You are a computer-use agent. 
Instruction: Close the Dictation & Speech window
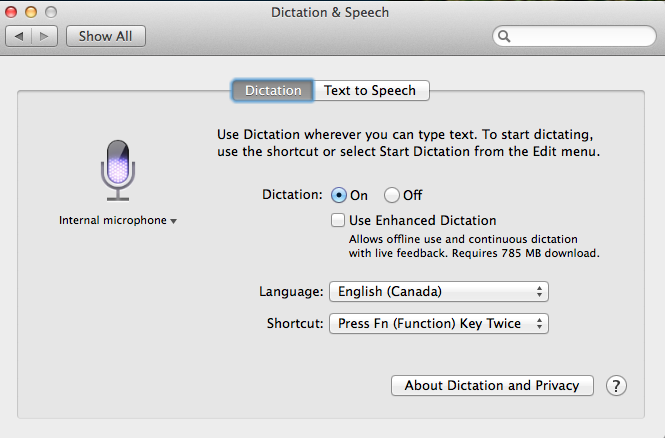pyautogui.click(x=13, y=13)
